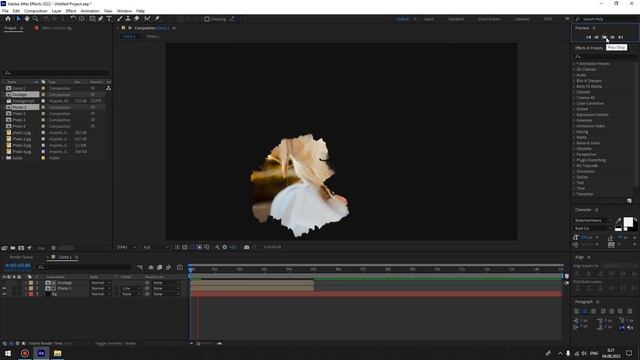Open viewer magnification dropdown
Image resolution: width=640 pixels, height=360 pixels.
(x=127, y=247)
